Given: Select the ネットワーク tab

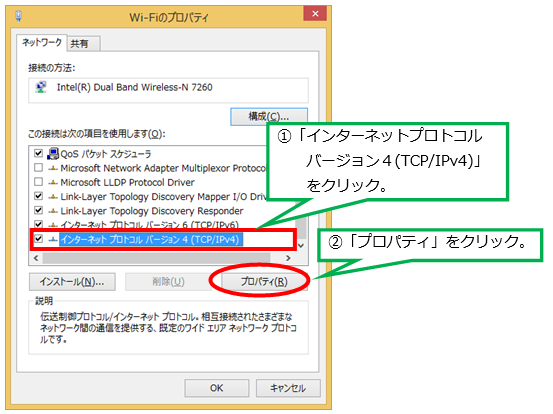Looking at the screenshot, I should point(42,43).
